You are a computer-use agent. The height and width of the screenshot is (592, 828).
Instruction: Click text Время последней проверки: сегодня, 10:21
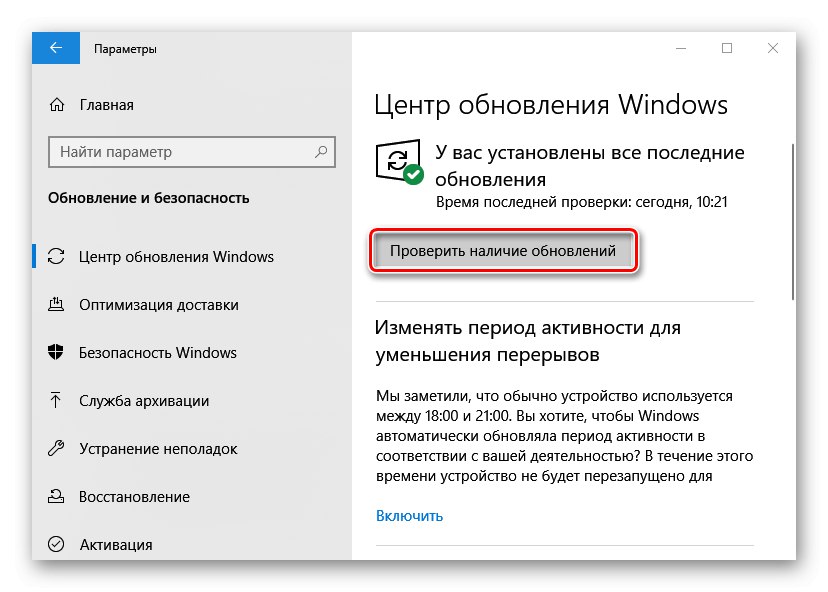581,202
